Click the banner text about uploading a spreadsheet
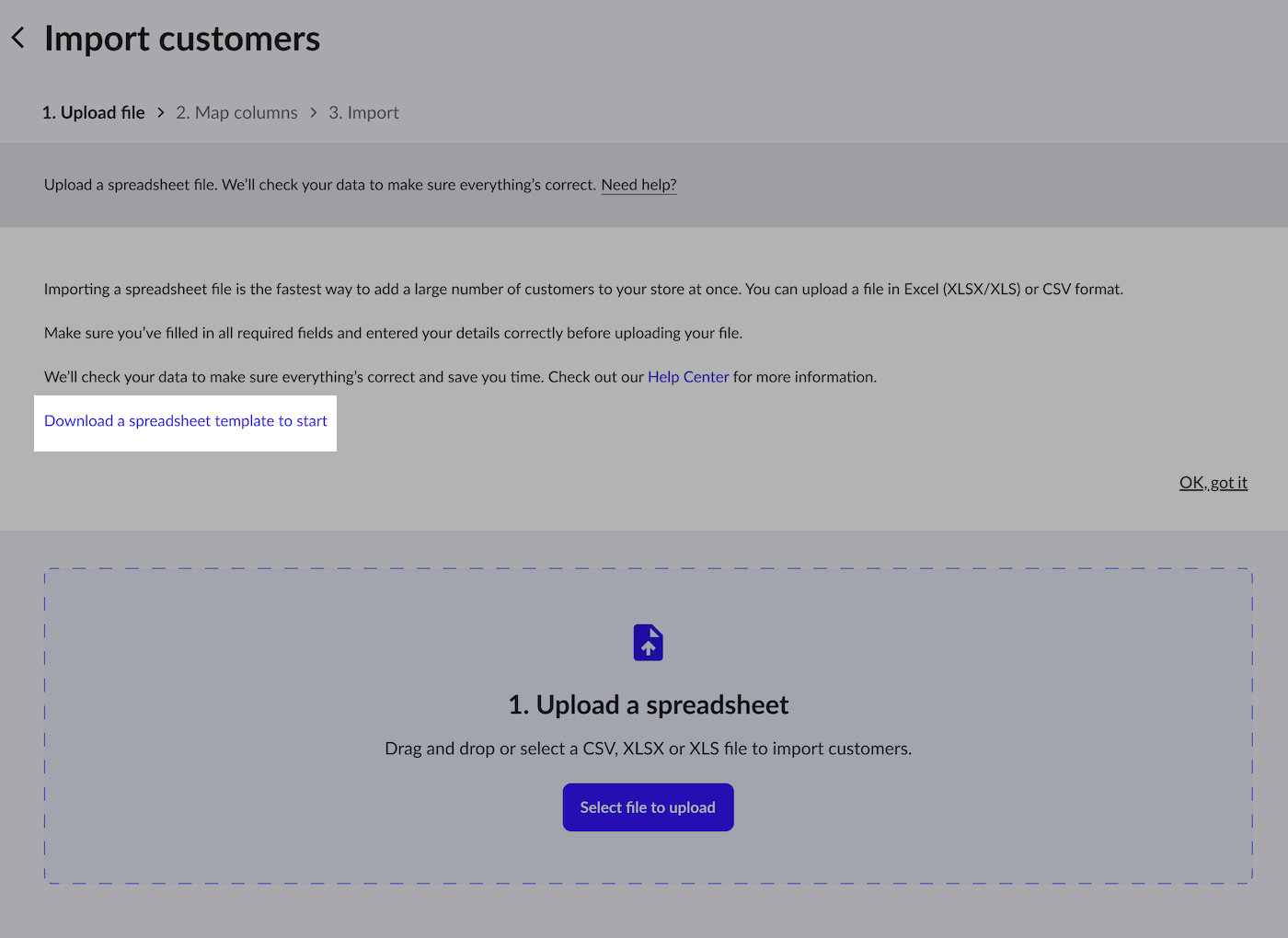Screen dimensions: 1288x938 (320, 185)
